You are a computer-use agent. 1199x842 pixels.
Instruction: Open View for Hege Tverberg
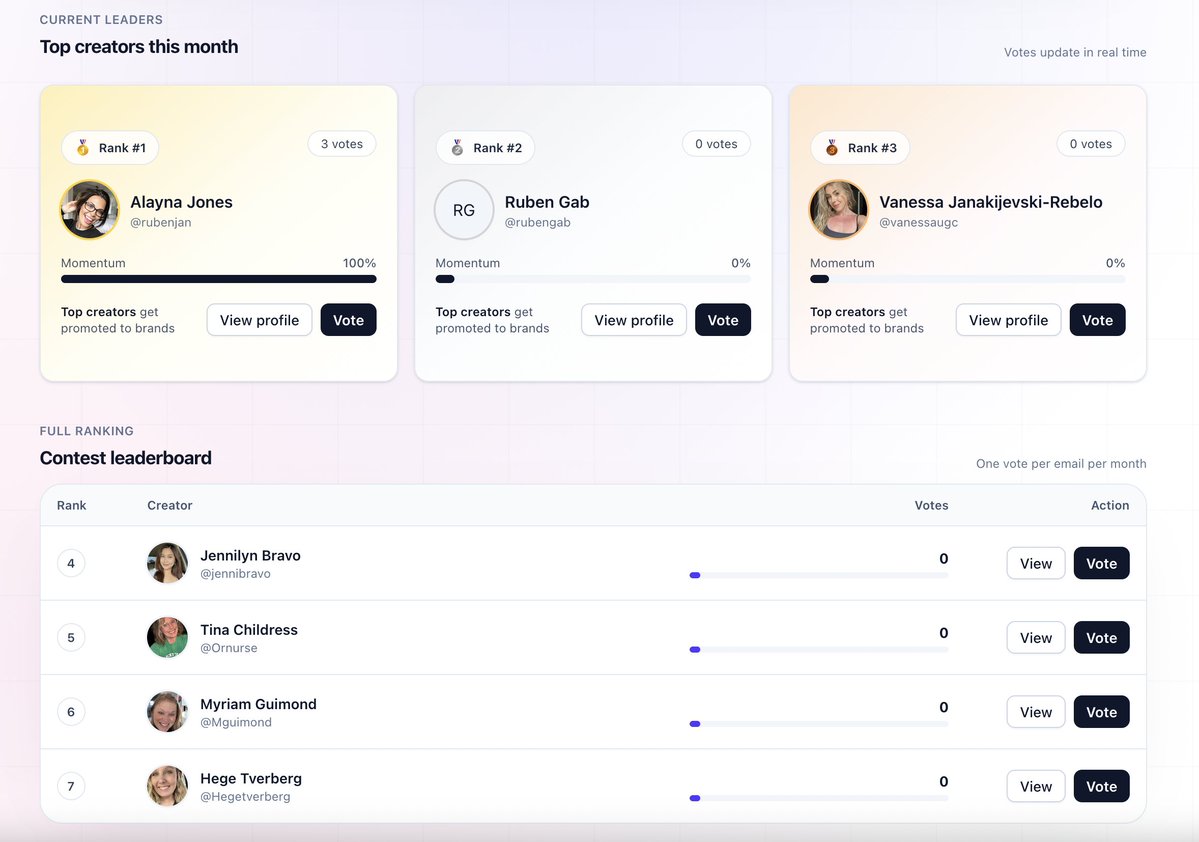[x=1036, y=785]
